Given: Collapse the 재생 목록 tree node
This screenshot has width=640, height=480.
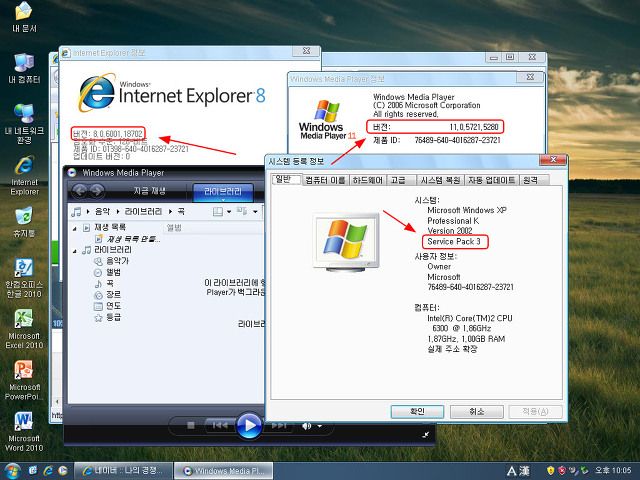Looking at the screenshot, I should click(x=75, y=228).
